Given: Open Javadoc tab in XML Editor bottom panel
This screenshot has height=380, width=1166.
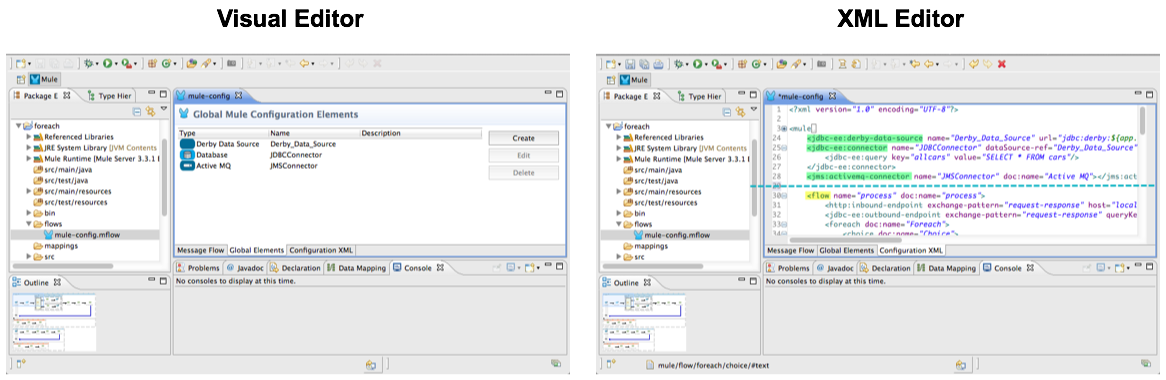Looking at the screenshot, I should [835, 268].
